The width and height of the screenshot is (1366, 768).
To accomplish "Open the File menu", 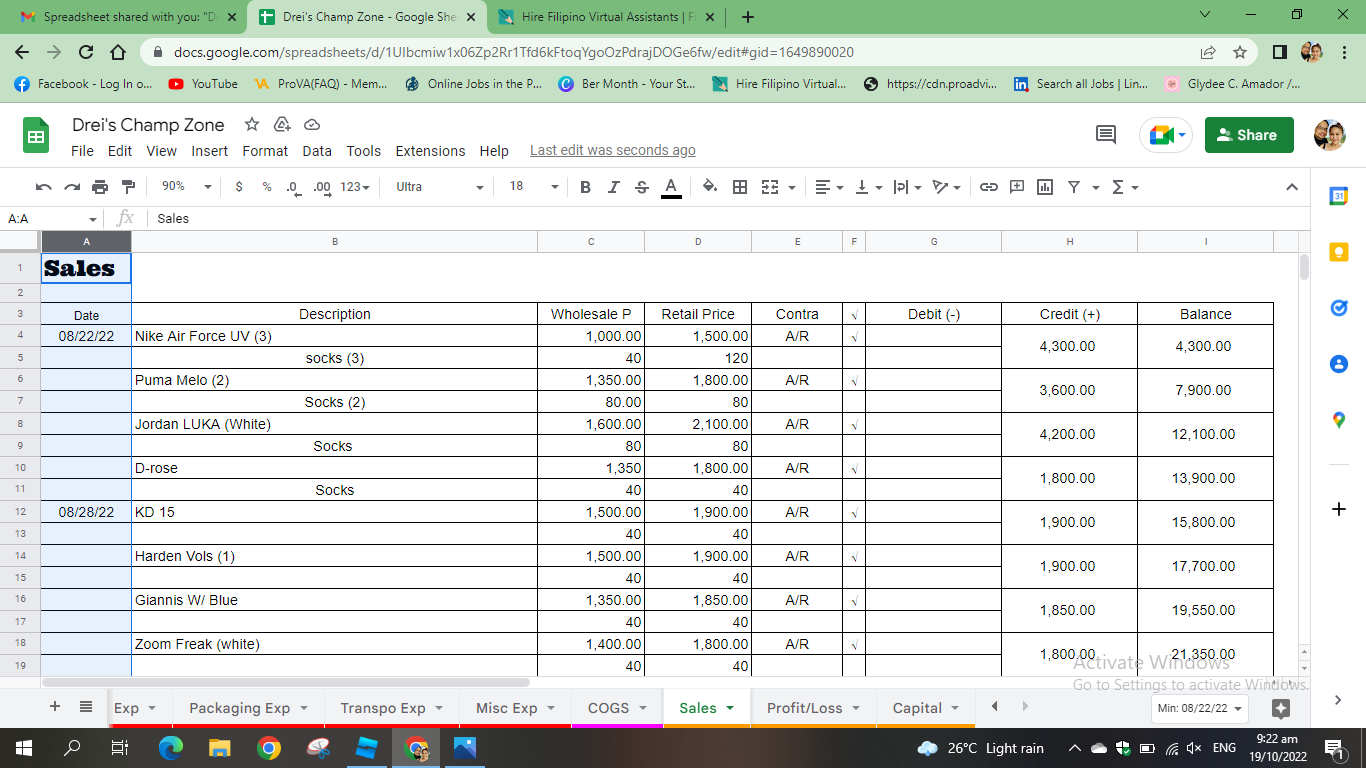I will [83, 151].
